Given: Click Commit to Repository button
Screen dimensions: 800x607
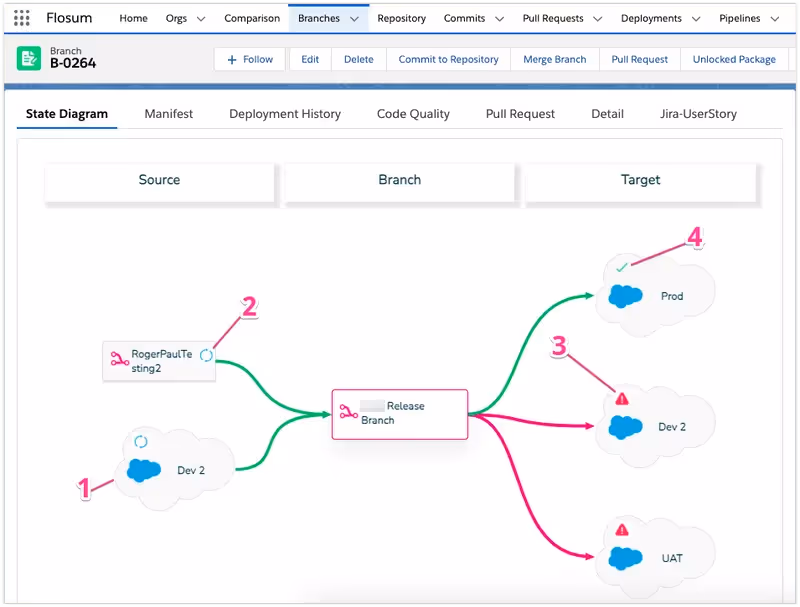Looking at the screenshot, I should (x=448, y=59).
